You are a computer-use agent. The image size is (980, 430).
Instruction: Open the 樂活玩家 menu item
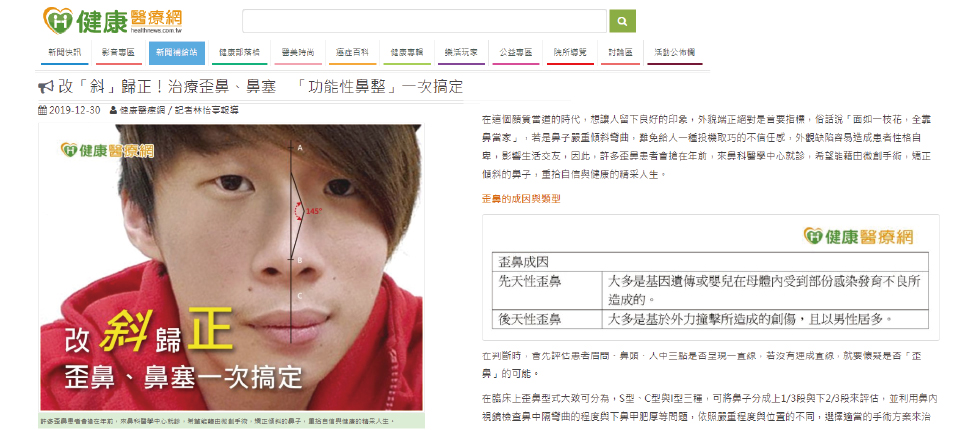(461, 52)
